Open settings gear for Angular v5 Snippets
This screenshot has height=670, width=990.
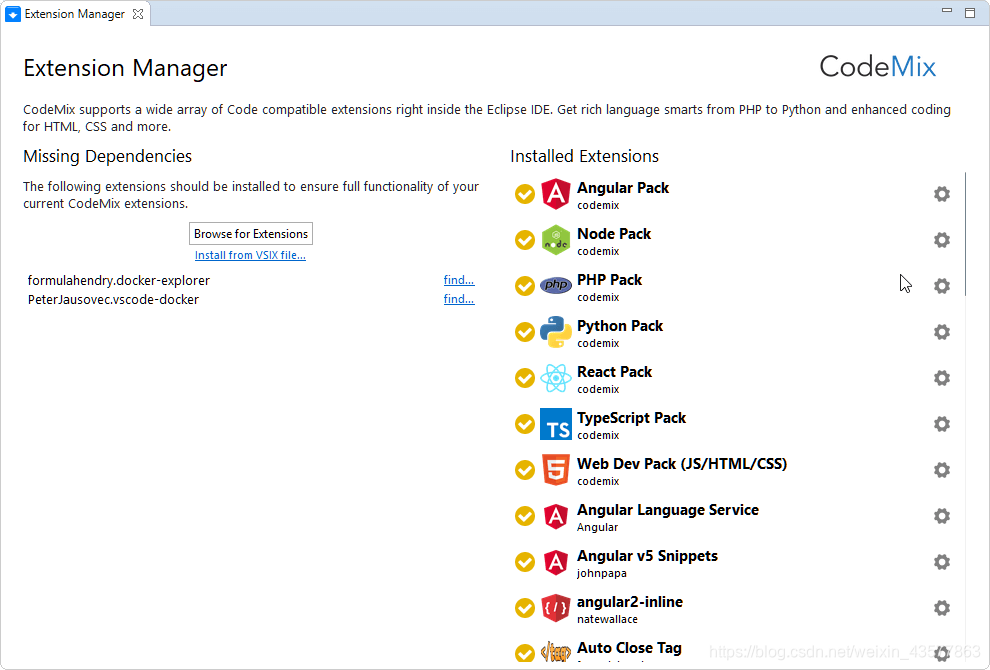(x=941, y=563)
